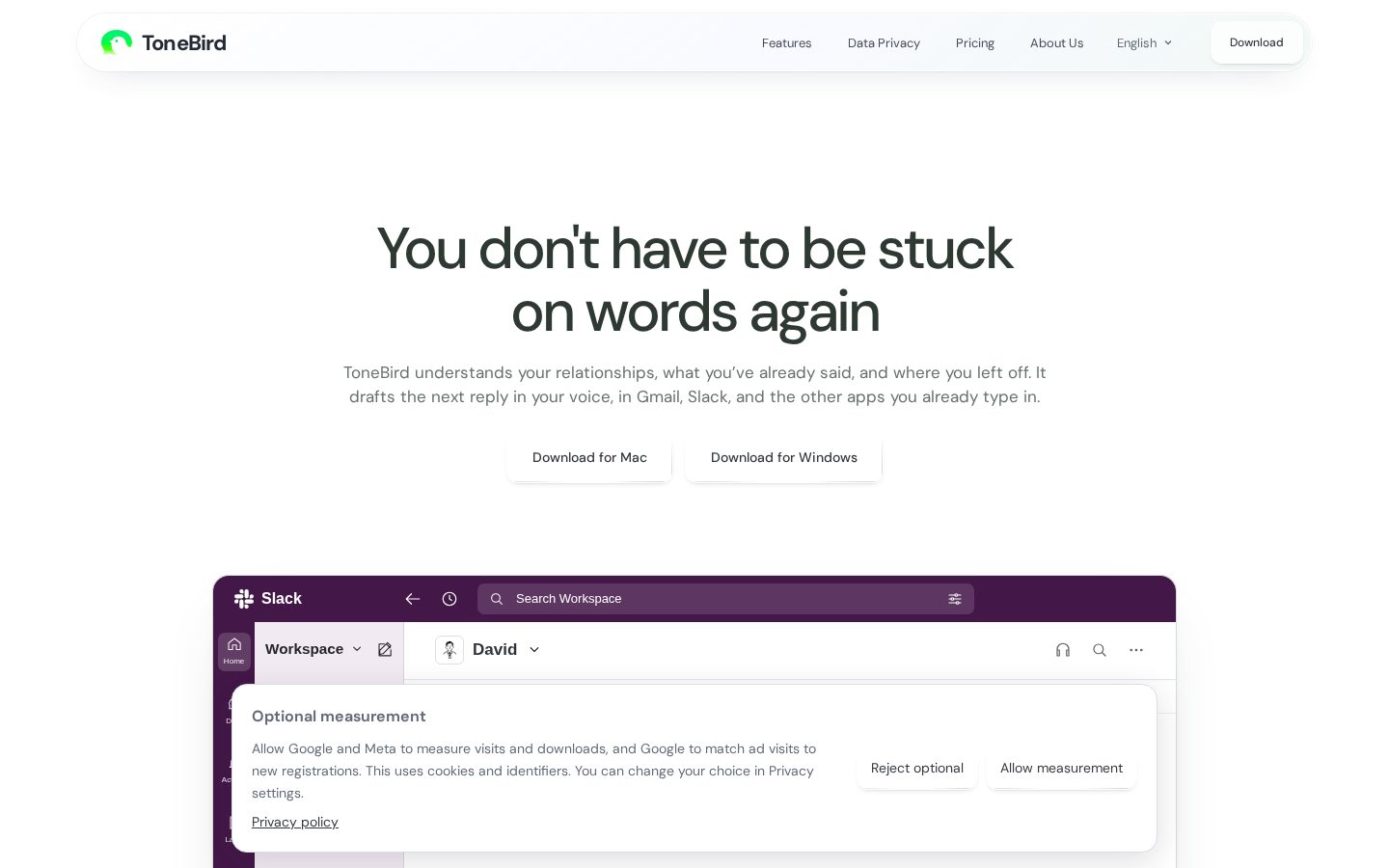Click the search magnifier in Search Workspace bar
Viewport: 1389px width, 868px height.
coord(497,599)
